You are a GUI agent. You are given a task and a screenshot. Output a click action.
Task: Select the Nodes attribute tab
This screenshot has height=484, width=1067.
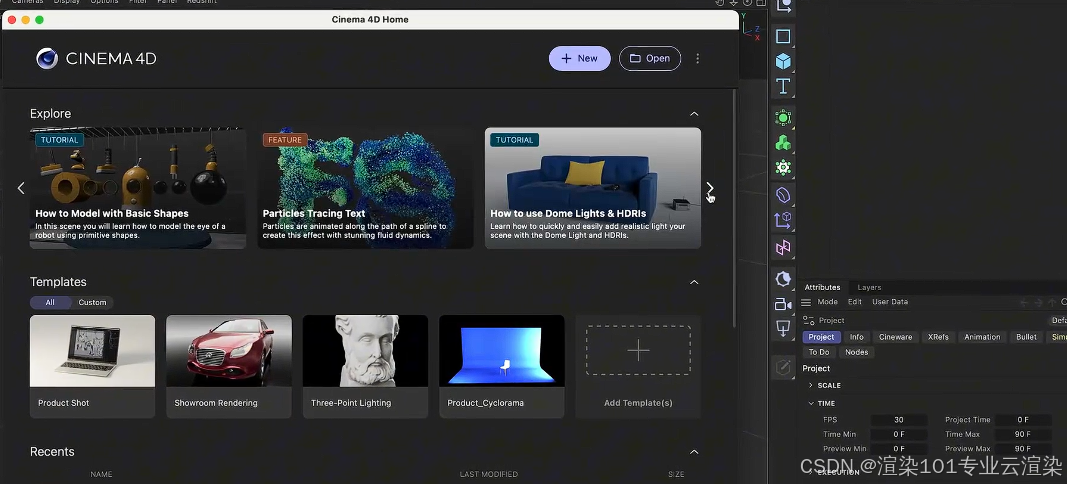[856, 352]
